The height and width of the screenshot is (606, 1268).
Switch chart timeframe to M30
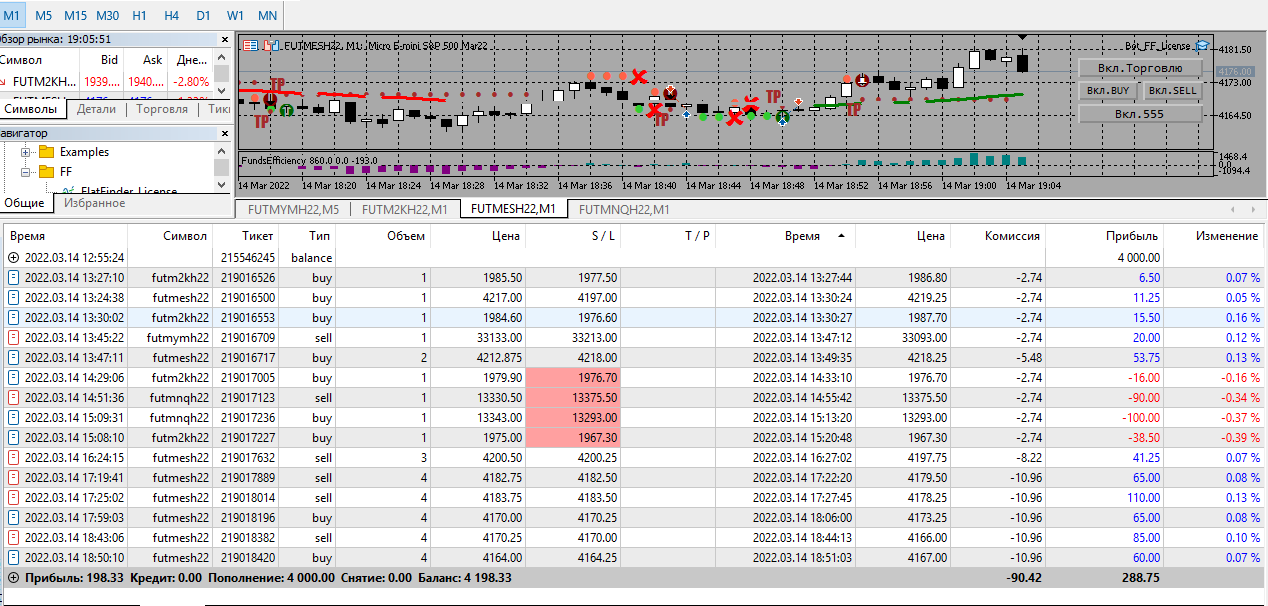tap(108, 15)
